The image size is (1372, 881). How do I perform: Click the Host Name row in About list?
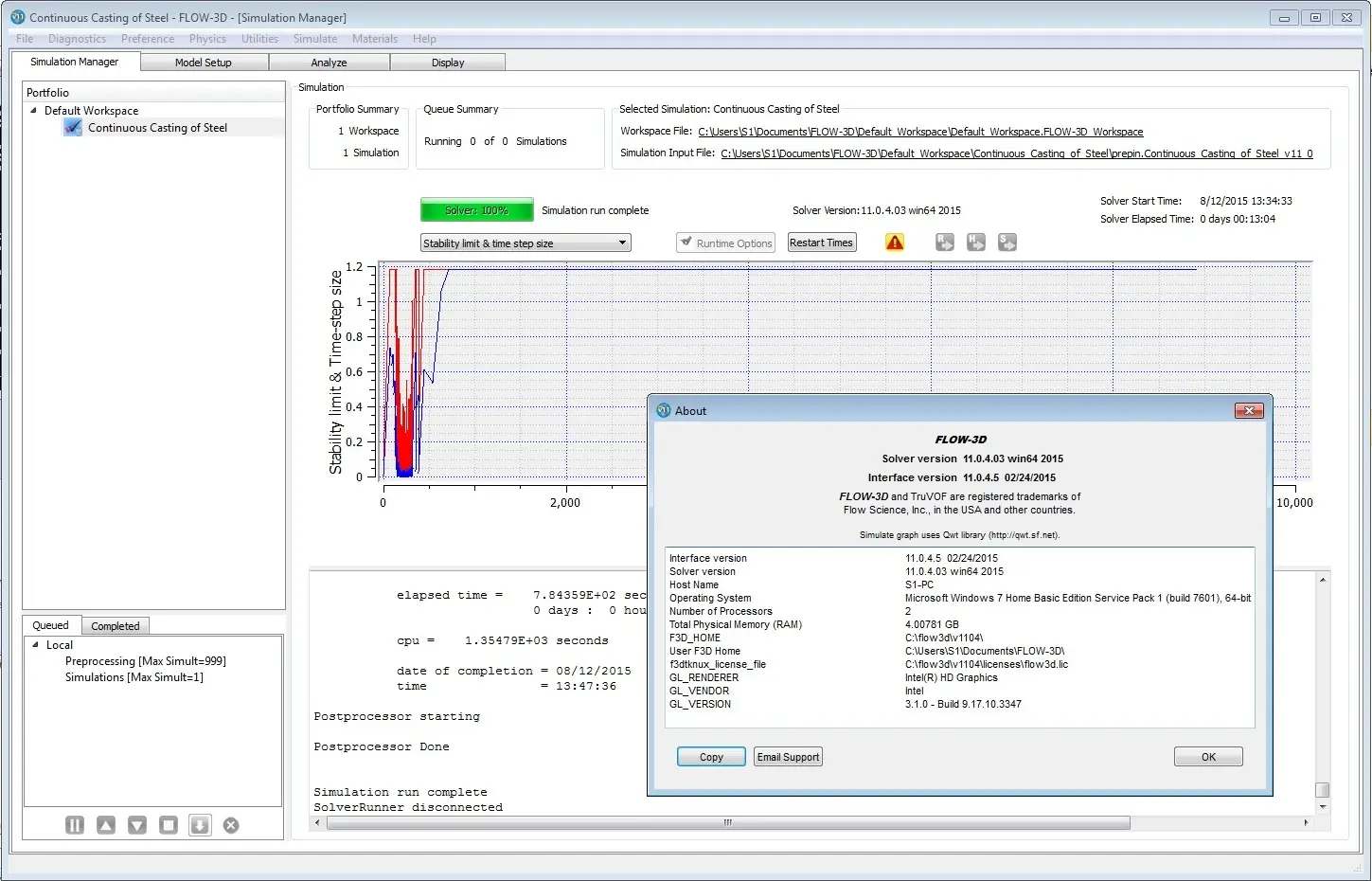click(x=960, y=584)
